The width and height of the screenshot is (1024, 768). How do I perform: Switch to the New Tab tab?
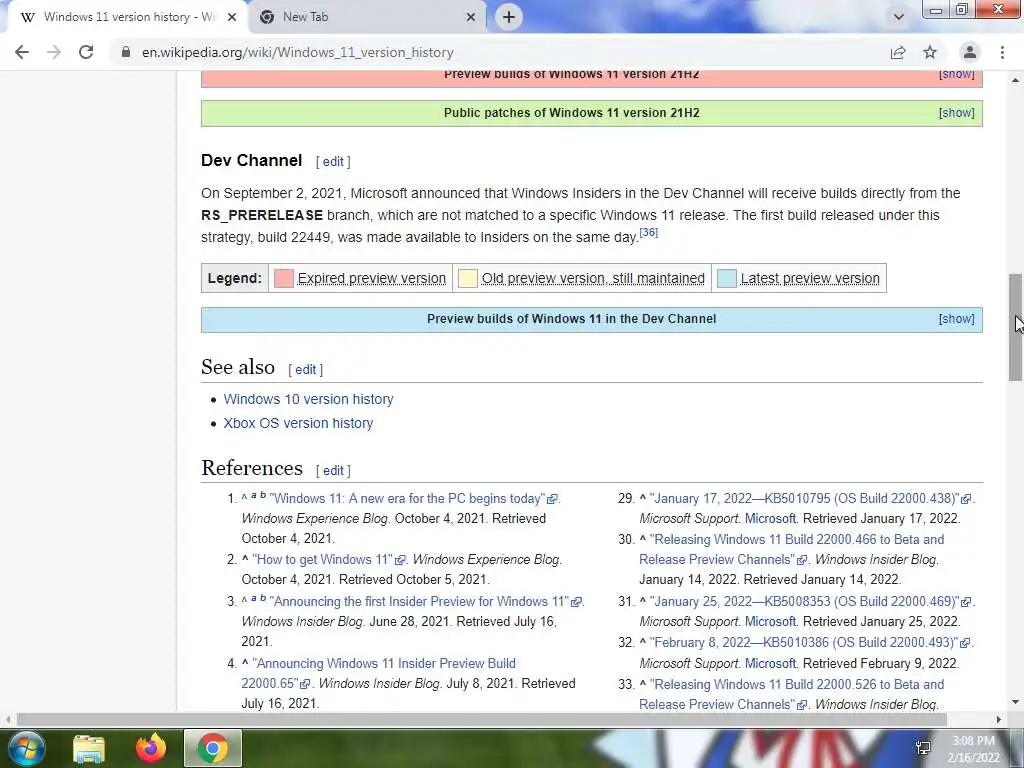coord(366,17)
